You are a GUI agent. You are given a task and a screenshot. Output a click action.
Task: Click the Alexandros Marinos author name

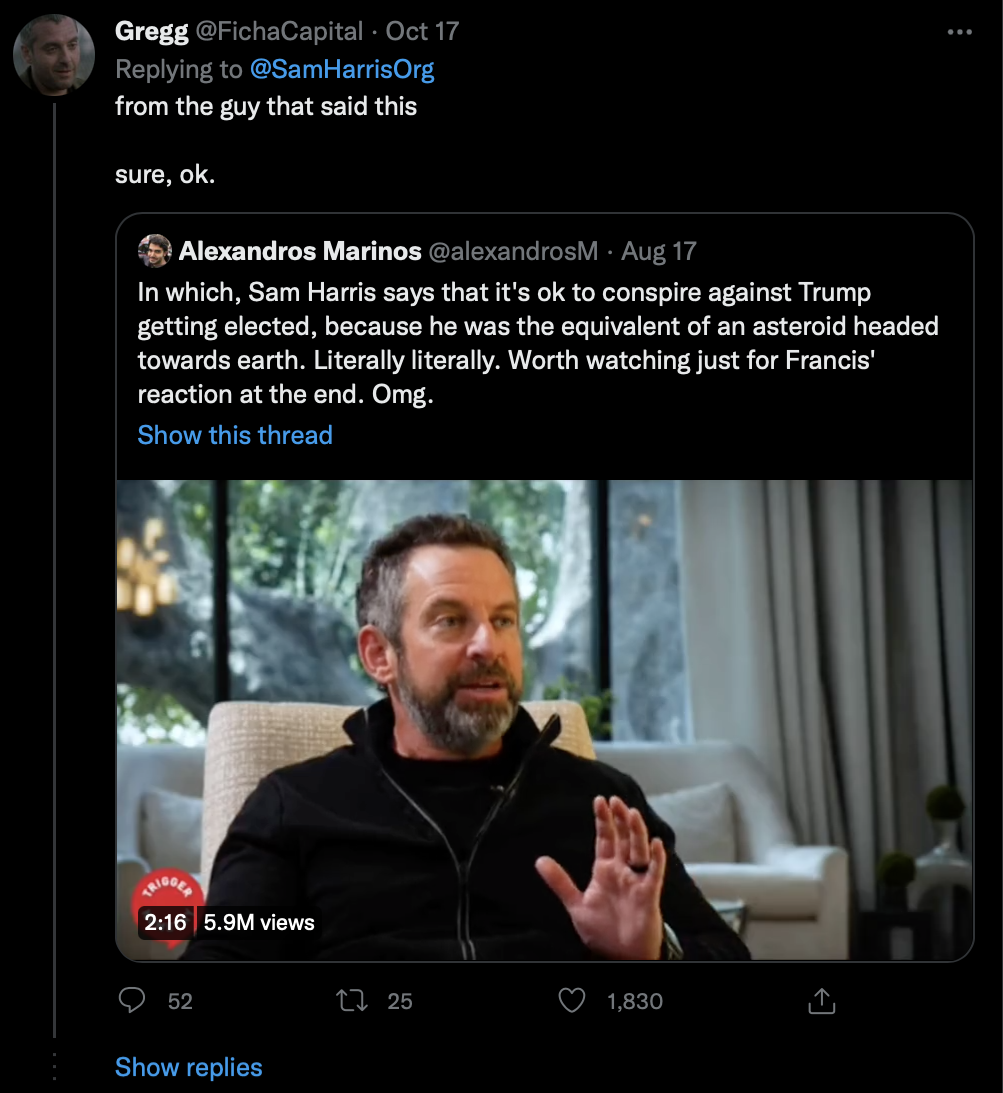tap(300, 251)
